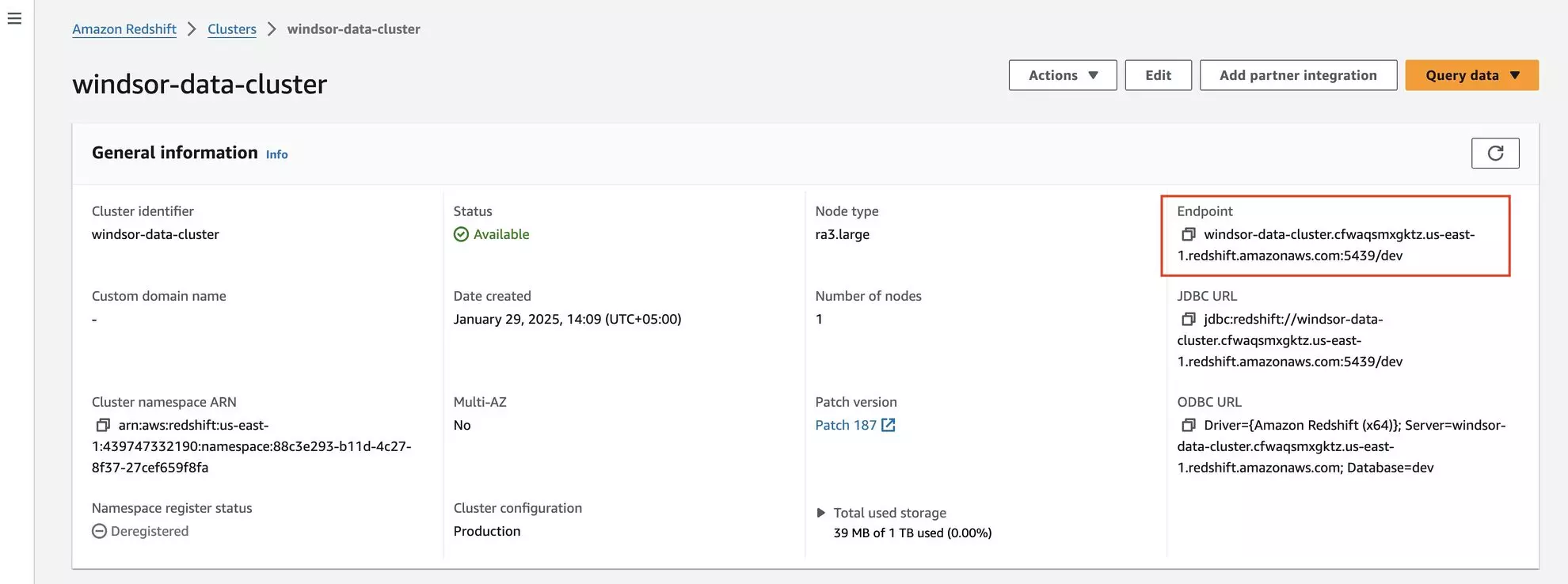Click the Endpoint address text
Image resolution: width=1568 pixels, height=584 pixels.
1326,245
